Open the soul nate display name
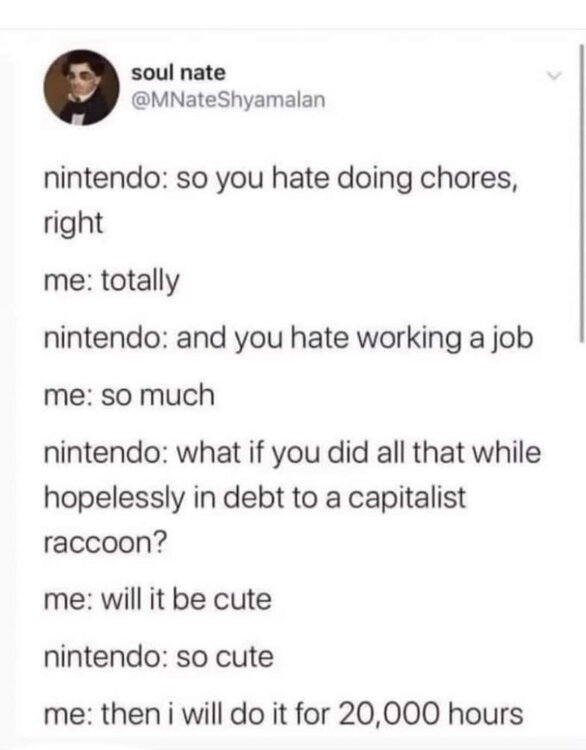 click(x=178, y=73)
